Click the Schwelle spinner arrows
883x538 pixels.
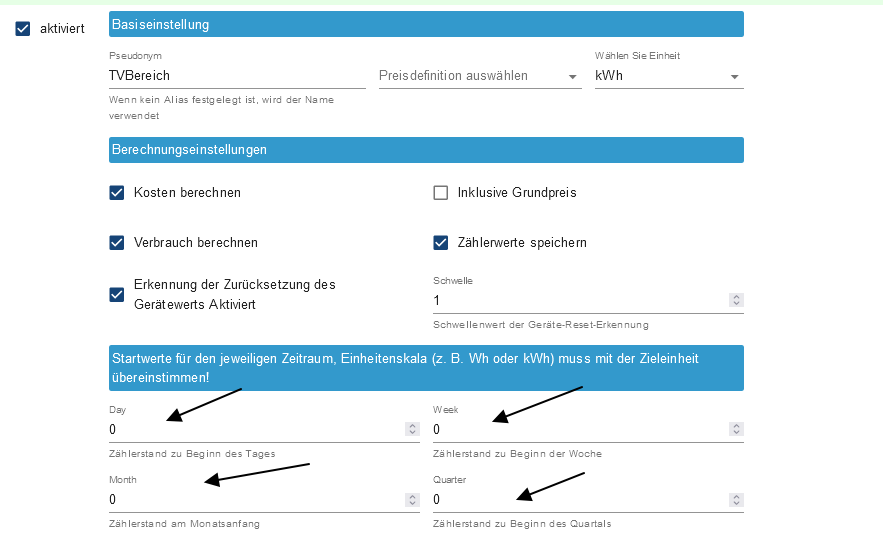[x=736, y=300]
